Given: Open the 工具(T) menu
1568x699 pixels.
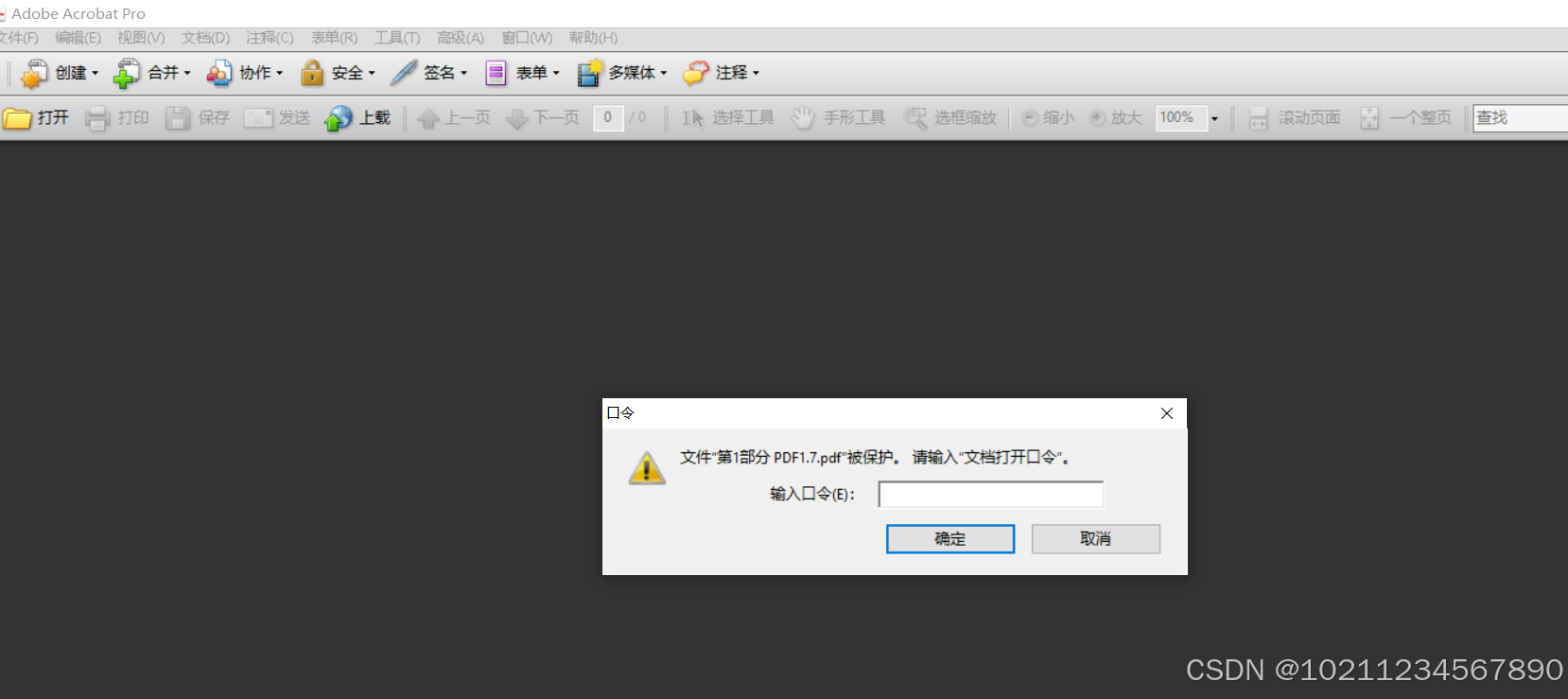Looking at the screenshot, I should click(x=396, y=38).
